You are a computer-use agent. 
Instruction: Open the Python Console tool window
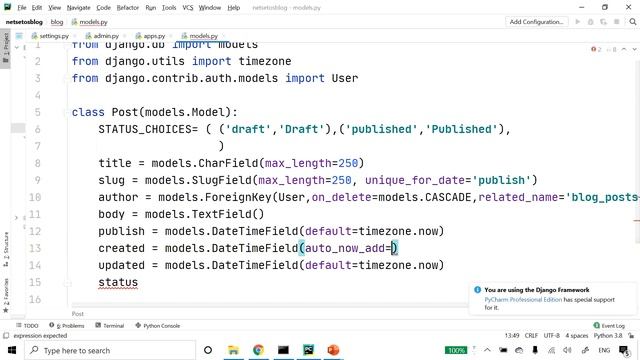[x=158, y=325]
